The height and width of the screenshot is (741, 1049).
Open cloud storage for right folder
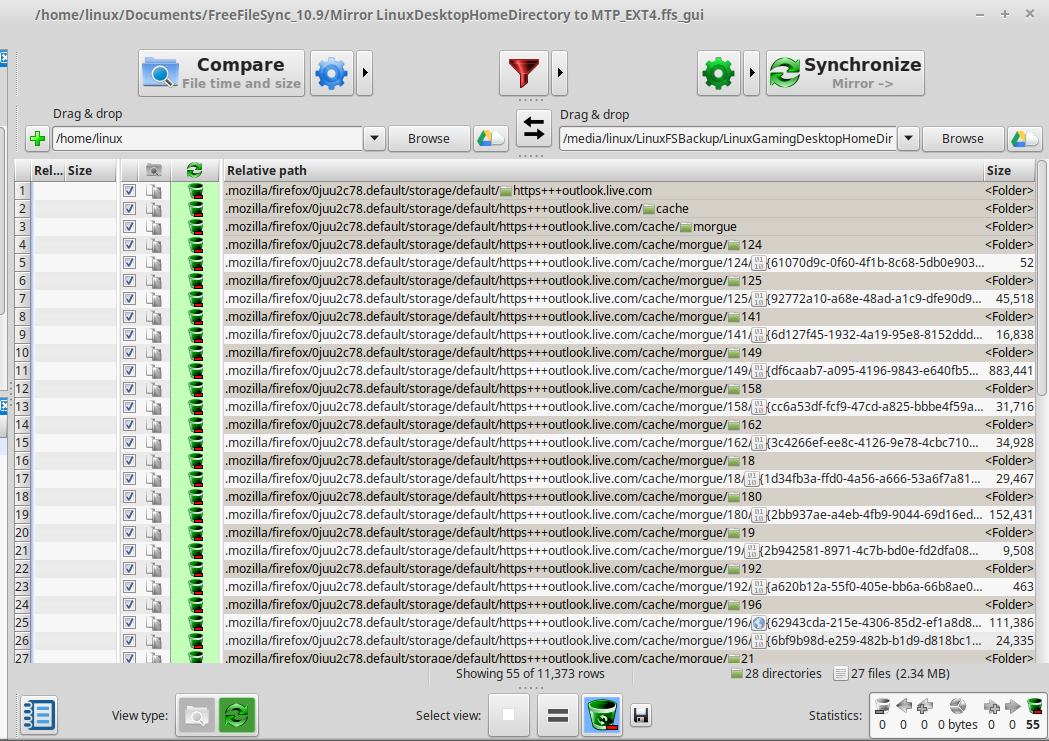(1025, 138)
